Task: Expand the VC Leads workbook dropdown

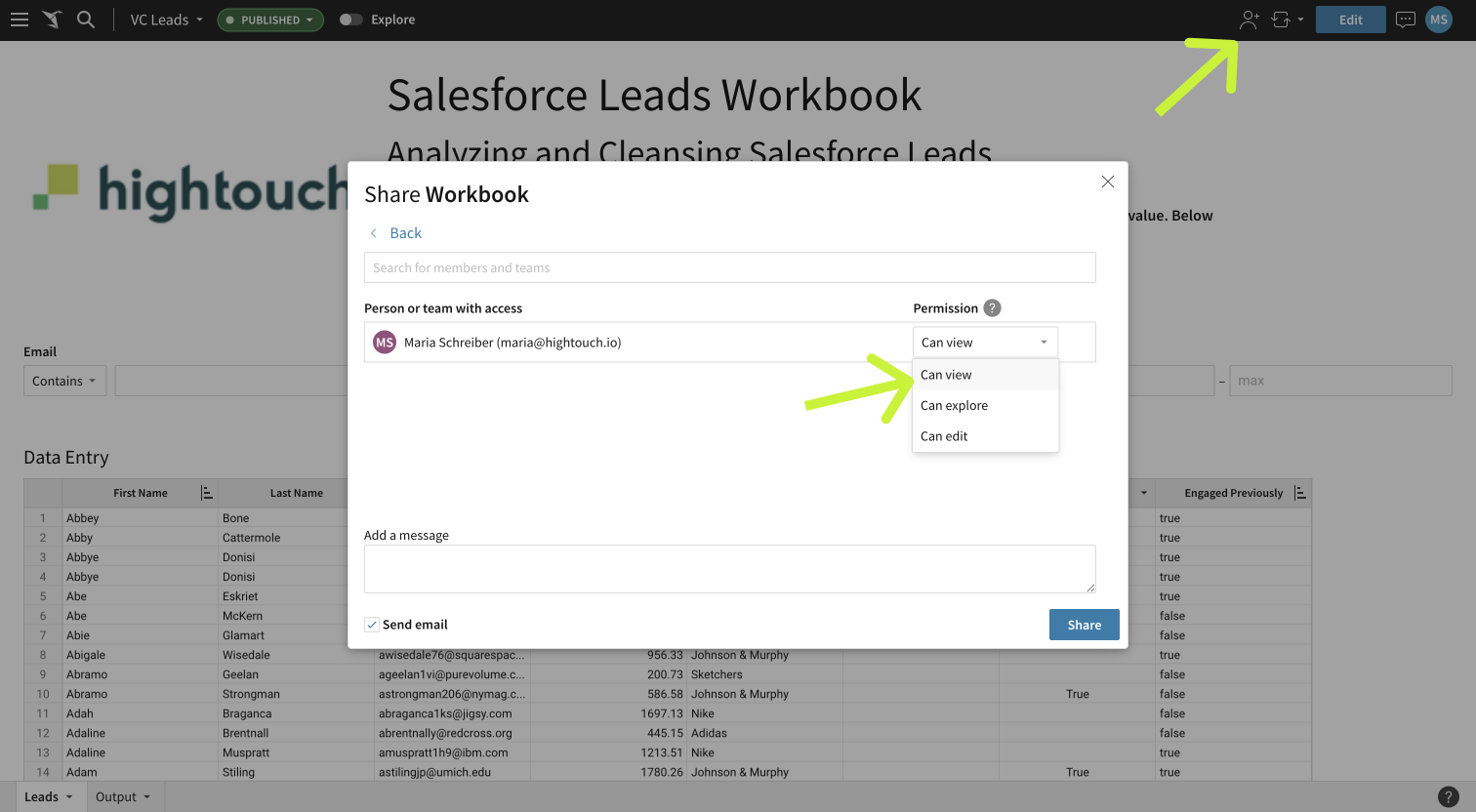Action: pos(167,20)
